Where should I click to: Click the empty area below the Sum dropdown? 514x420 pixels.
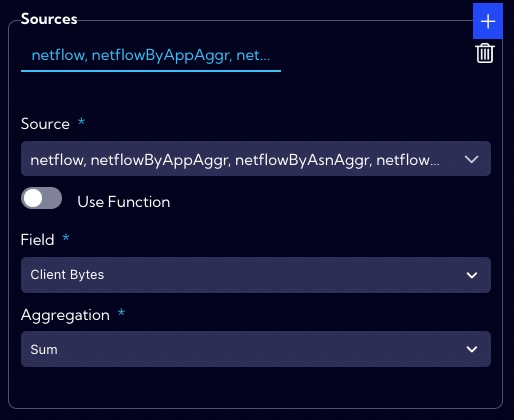(256, 387)
